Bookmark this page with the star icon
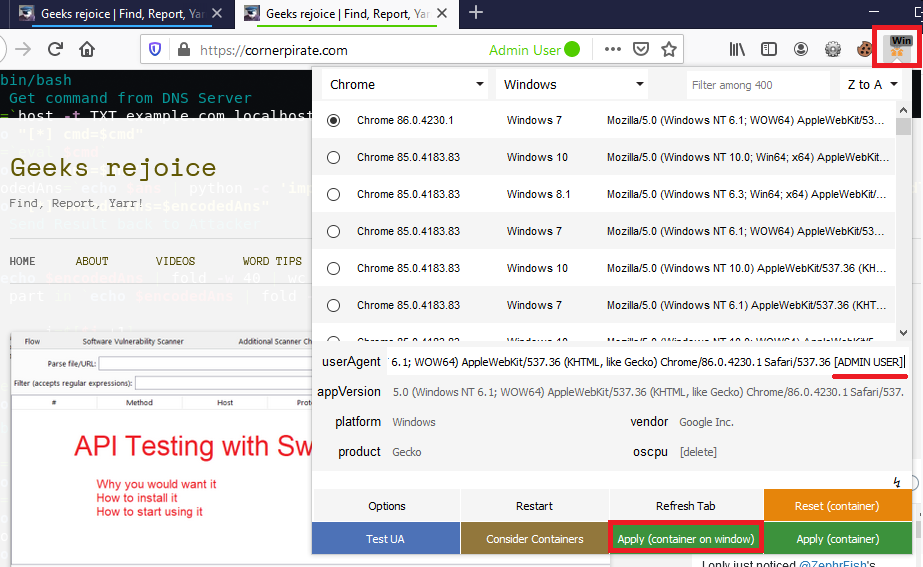This screenshot has height=567, width=923. point(669,49)
